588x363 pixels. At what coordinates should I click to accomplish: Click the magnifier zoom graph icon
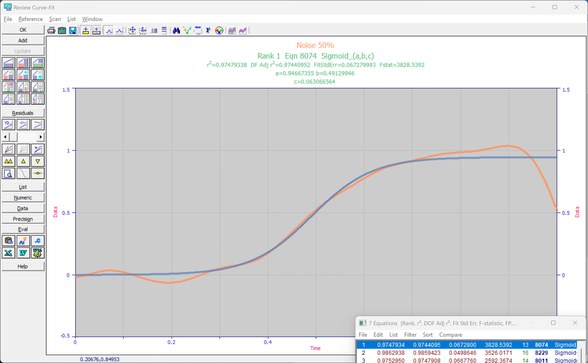pos(8,173)
